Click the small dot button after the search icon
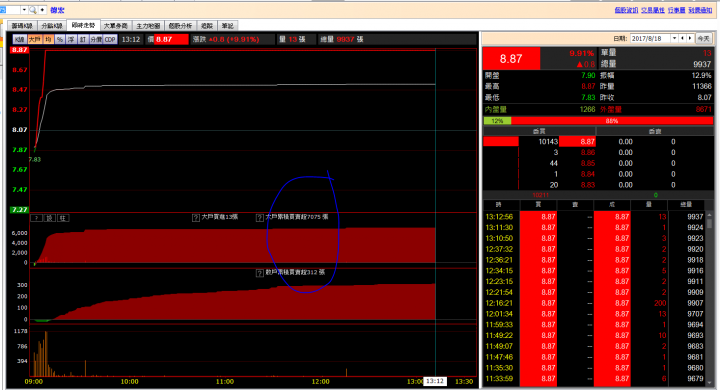 click(42, 10)
